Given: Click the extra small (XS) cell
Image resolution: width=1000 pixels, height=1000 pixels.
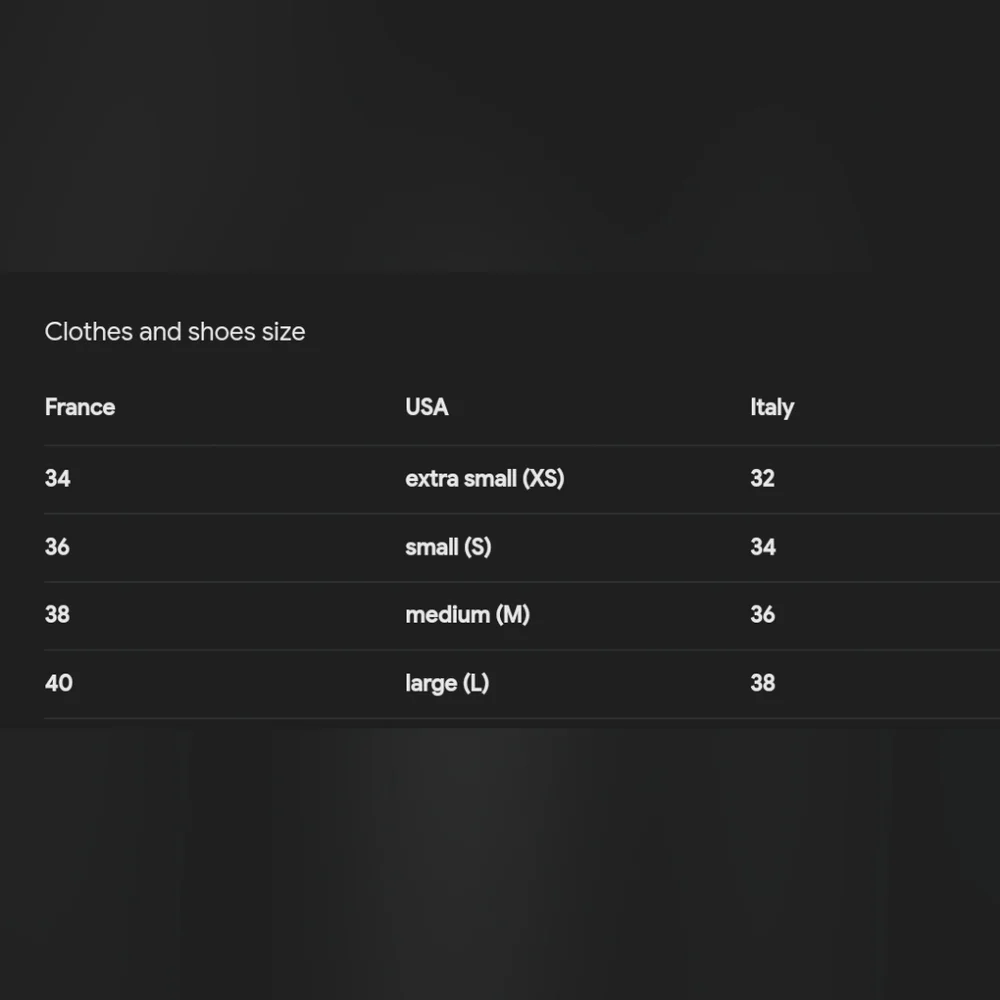Looking at the screenshot, I should click(x=485, y=478).
